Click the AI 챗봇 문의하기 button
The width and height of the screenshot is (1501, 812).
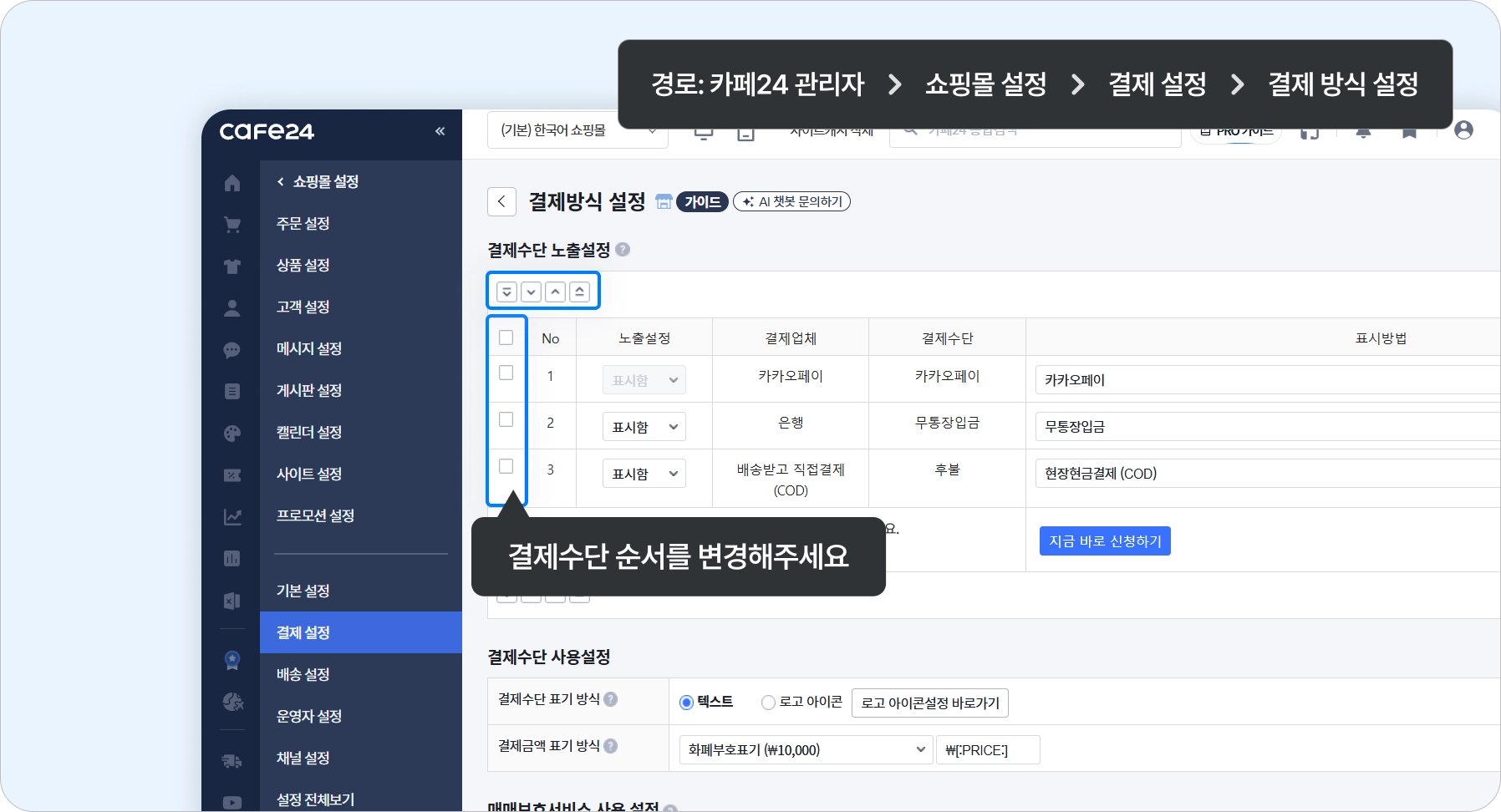791,201
